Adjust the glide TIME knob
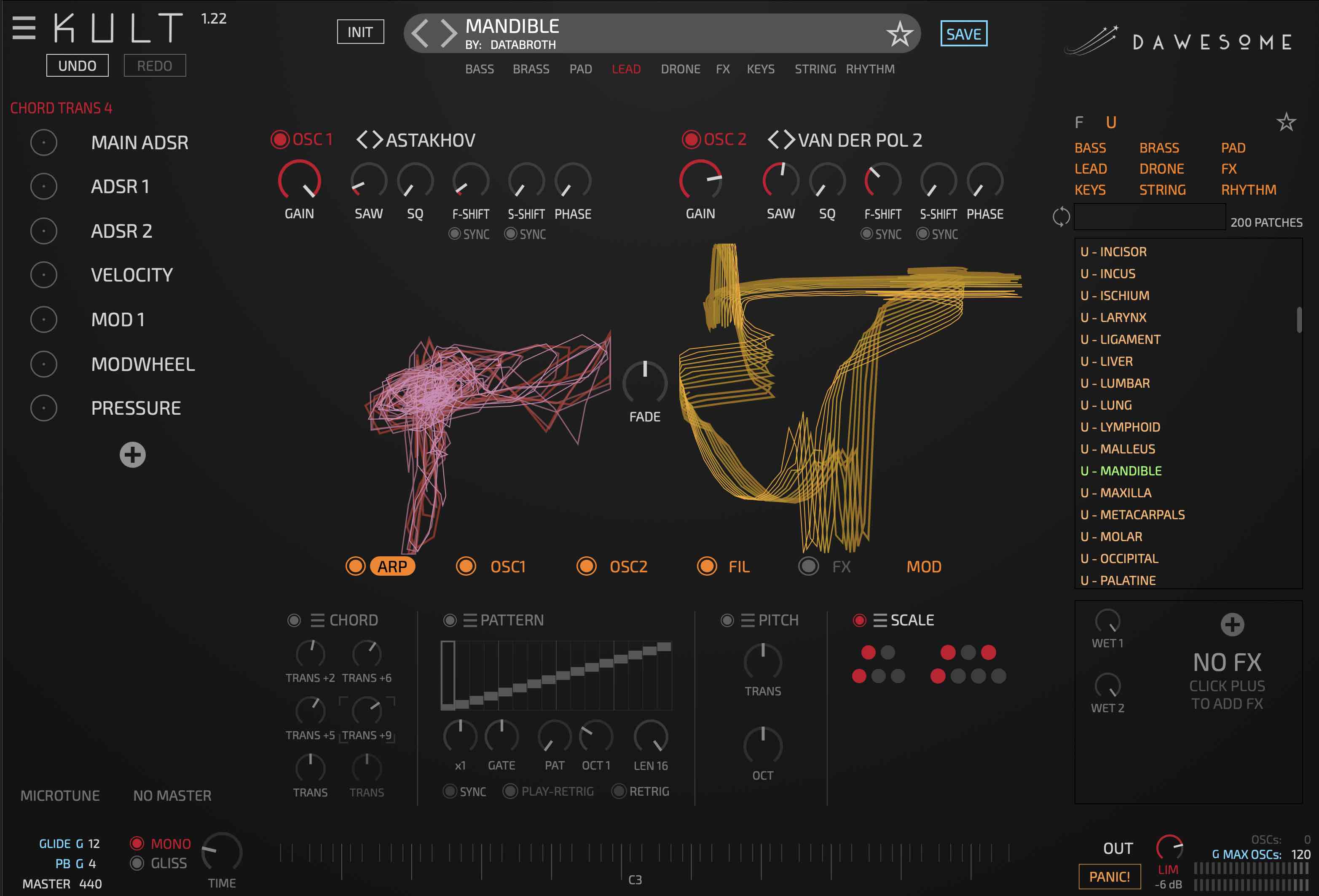 (x=222, y=852)
